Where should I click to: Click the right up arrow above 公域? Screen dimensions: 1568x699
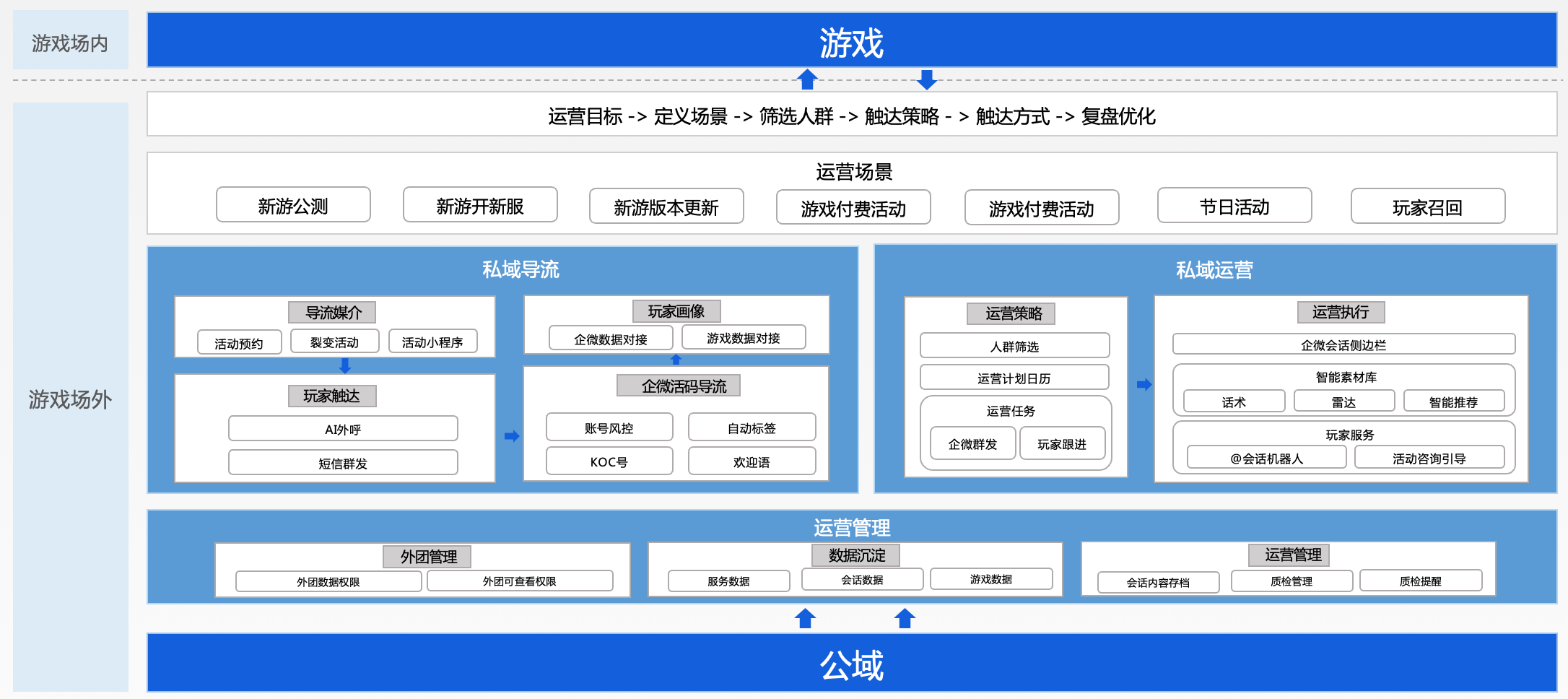(x=905, y=618)
